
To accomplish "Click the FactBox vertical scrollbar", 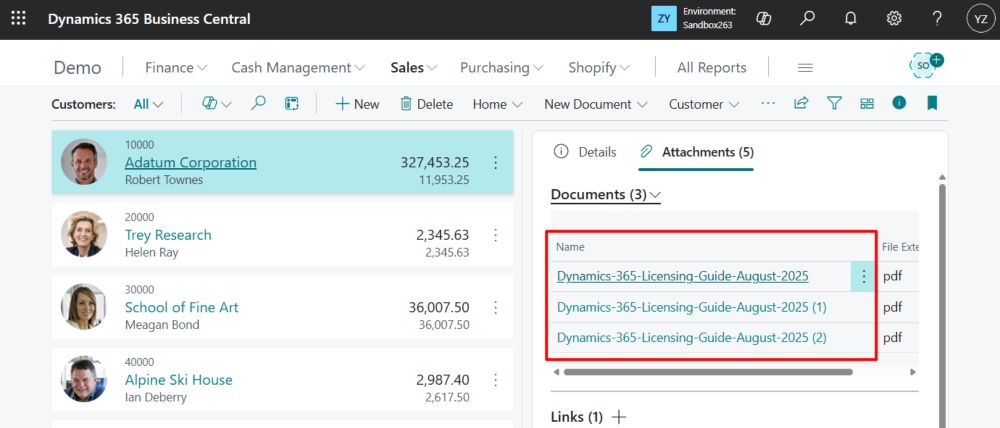I will [x=942, y=306].
